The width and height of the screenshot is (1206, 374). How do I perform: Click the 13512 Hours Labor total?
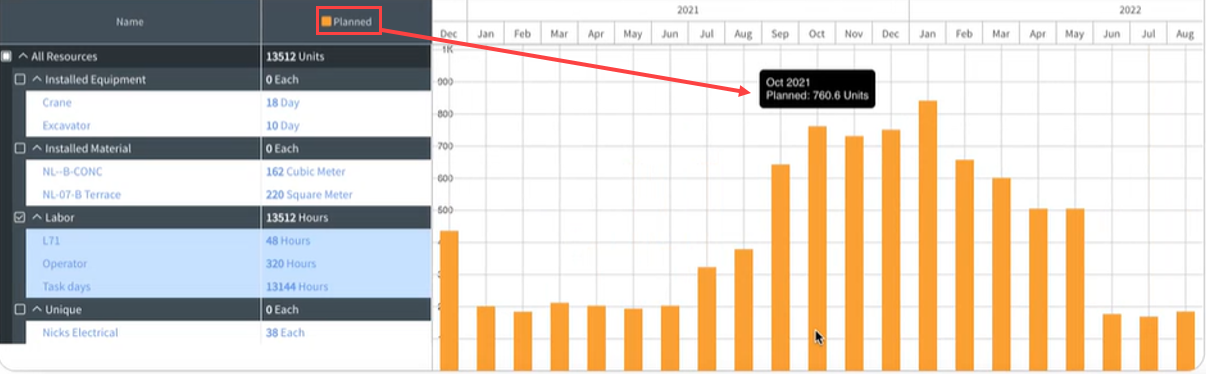point(296,217)
